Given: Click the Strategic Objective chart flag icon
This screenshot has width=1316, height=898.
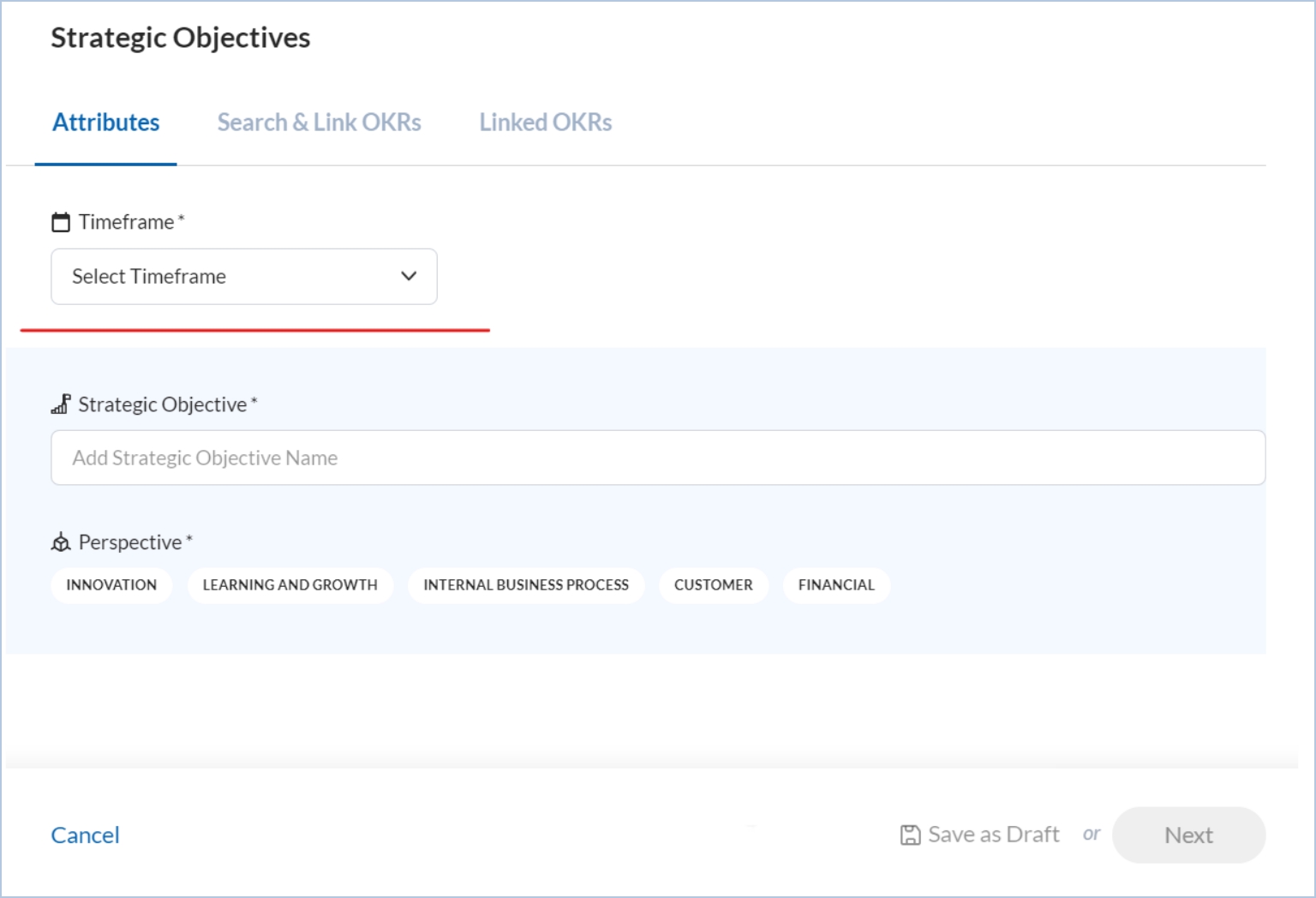Looking at the screenshot, I should coord(61,404).
